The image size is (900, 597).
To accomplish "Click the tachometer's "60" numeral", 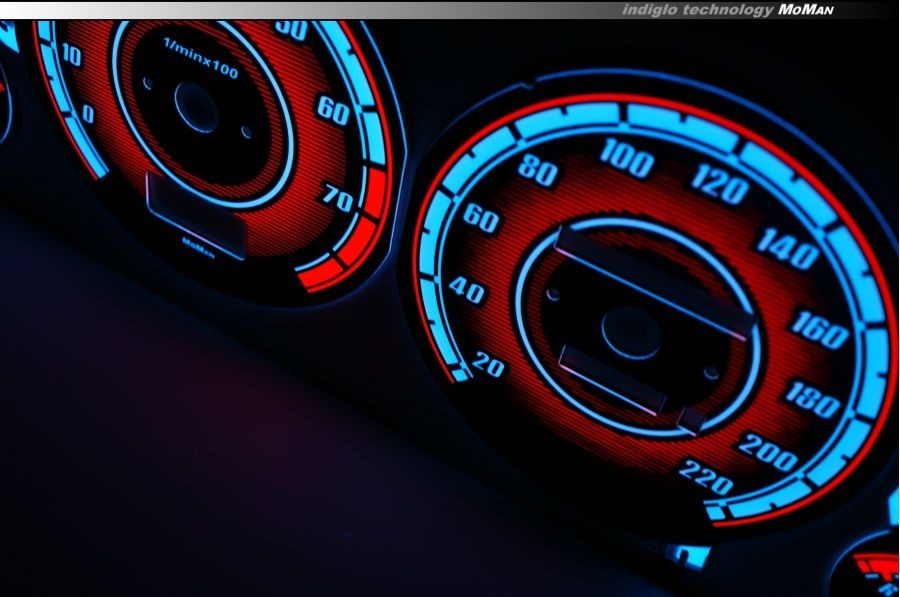I will tap(333, 110).
